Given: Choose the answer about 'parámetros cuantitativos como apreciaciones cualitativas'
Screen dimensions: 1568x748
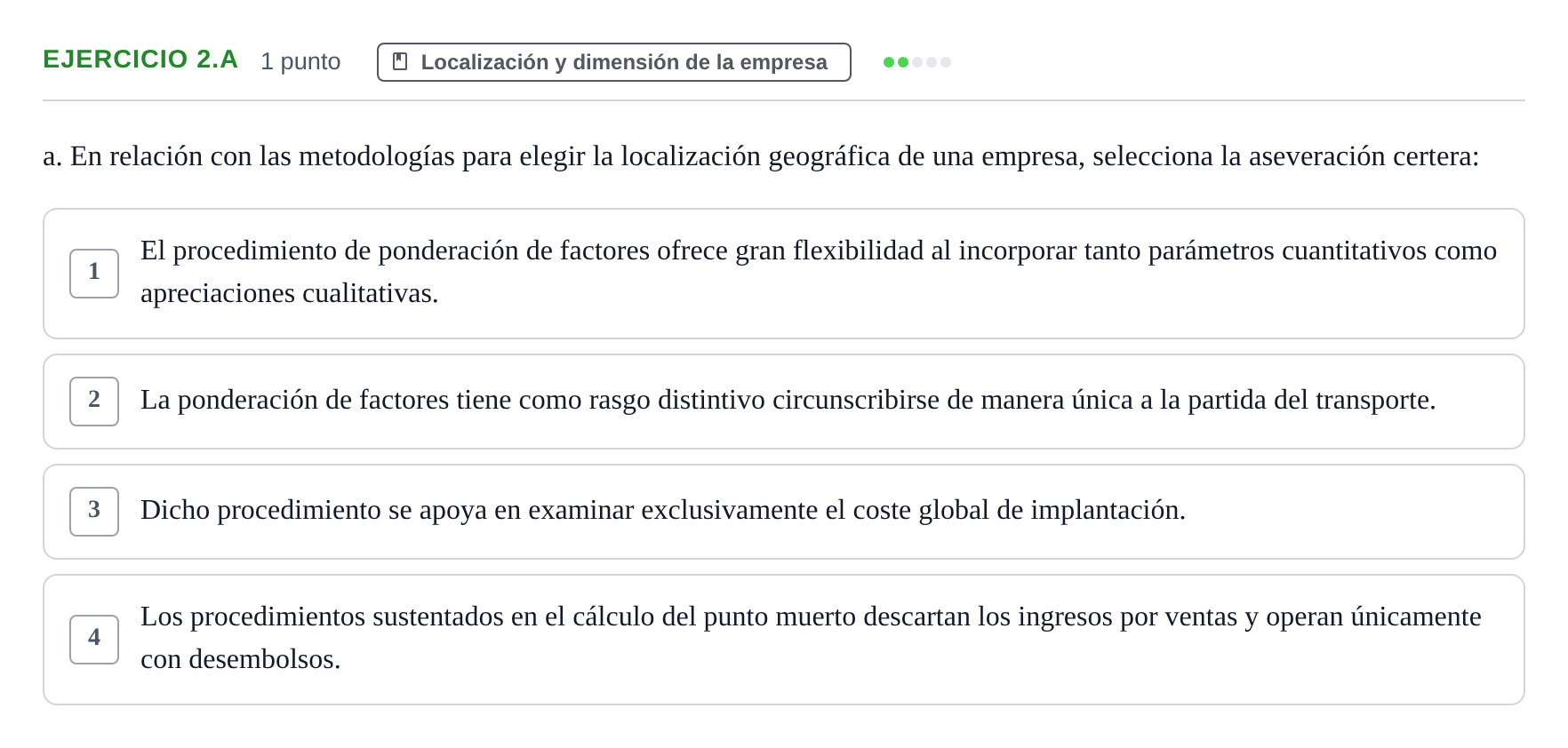Looking at the screenshot, I should click(x=783, y=274).
